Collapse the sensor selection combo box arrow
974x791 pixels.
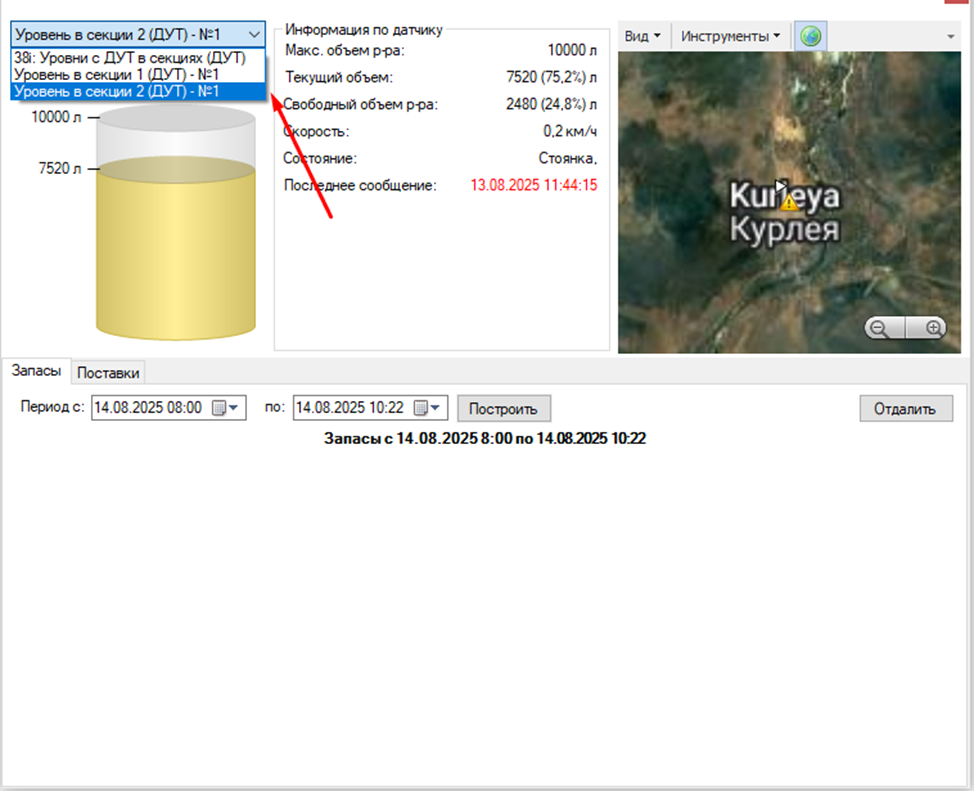click(x=253, y=33)
